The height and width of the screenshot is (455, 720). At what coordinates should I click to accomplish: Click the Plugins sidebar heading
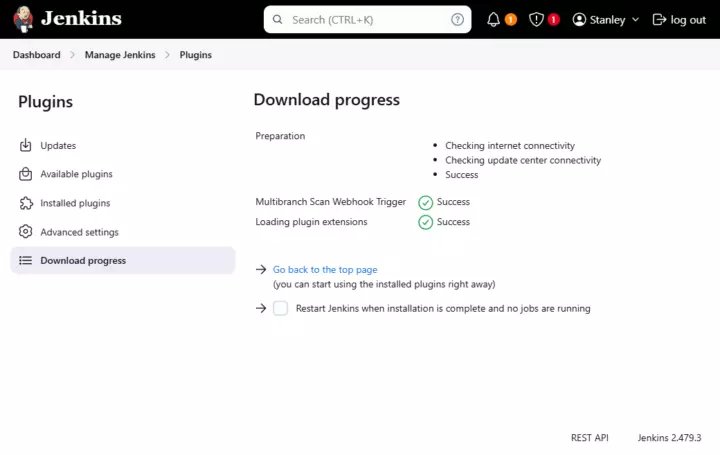click(x=45, y=101)
